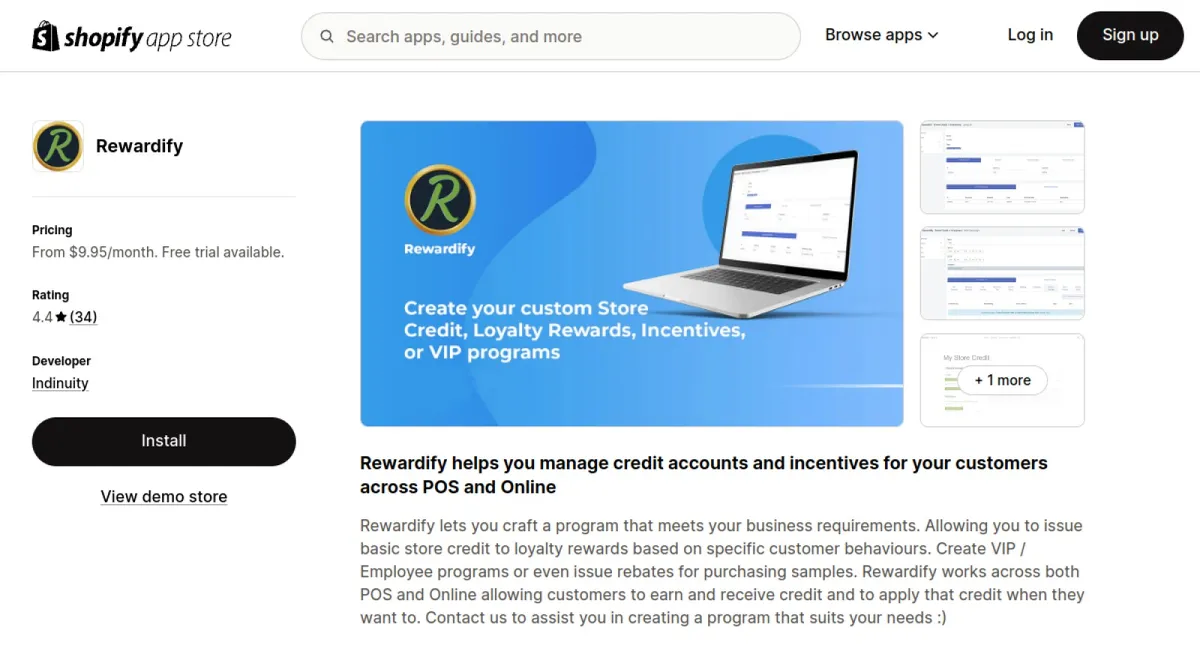Expand the Browse apps chevron
Viewport: 1200px width, 650px height.
click(933, 35)
